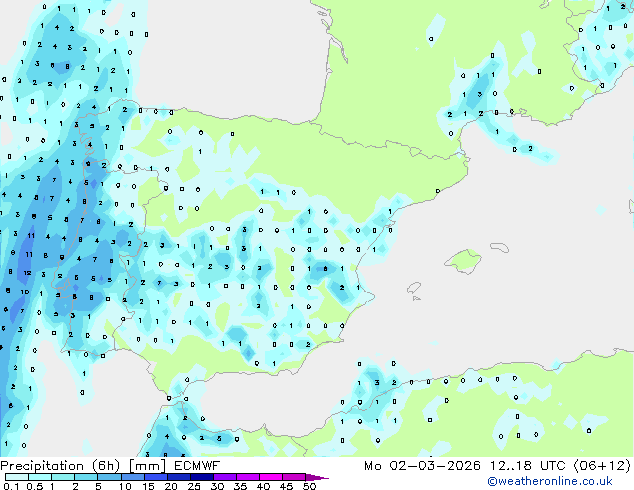Select the 20–25 mm legend swatch
The height and width of the screenshot is (490, 634).
pos(179,477)
